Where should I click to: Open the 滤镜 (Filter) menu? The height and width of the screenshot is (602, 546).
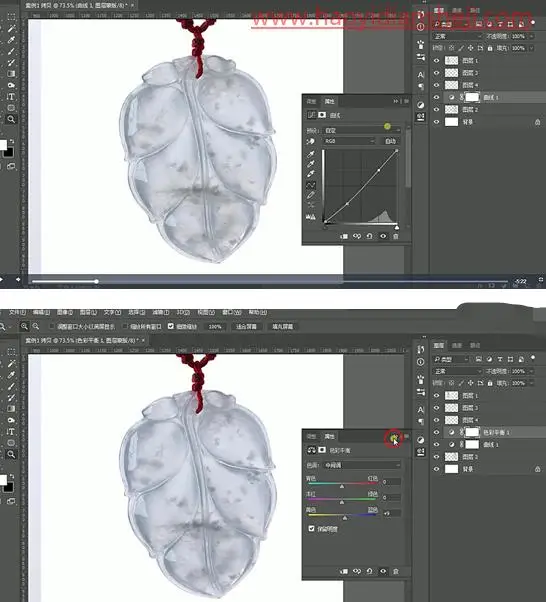[161, 313]
